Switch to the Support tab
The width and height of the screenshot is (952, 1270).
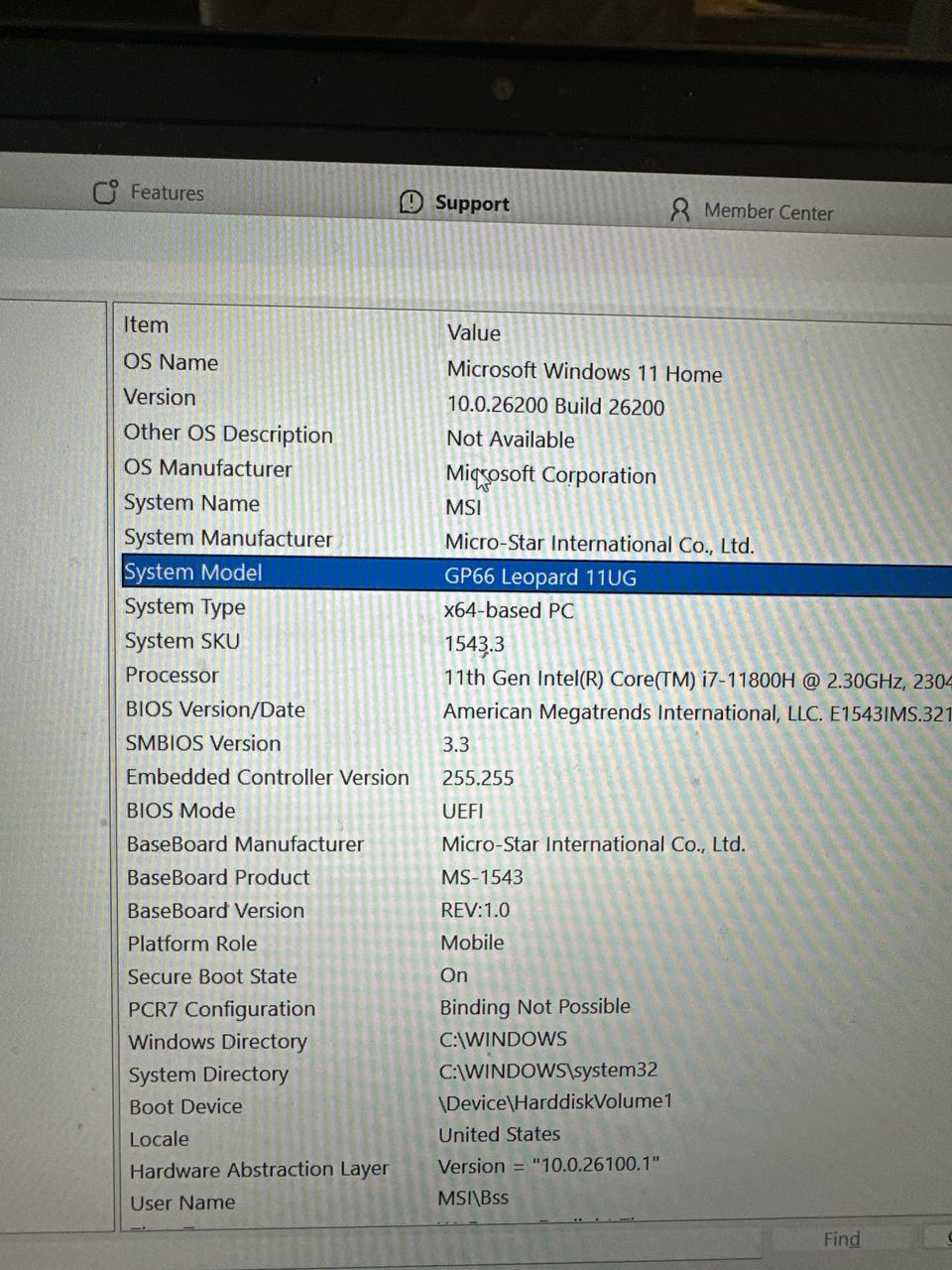(454, 202)
